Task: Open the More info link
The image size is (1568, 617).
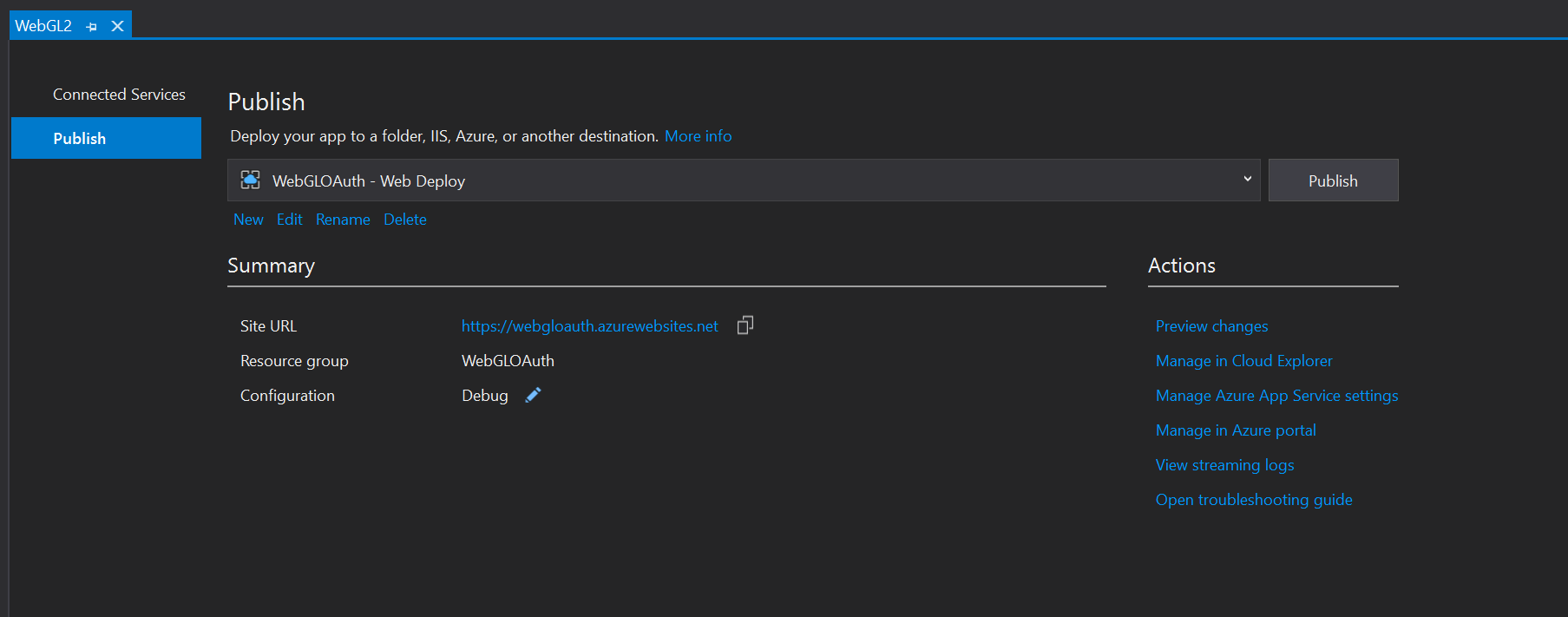Action: coord(698,136)
